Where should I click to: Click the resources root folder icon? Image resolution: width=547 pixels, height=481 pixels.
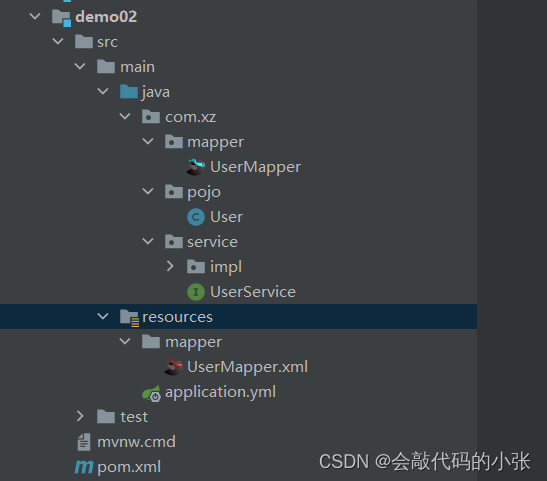129,318
